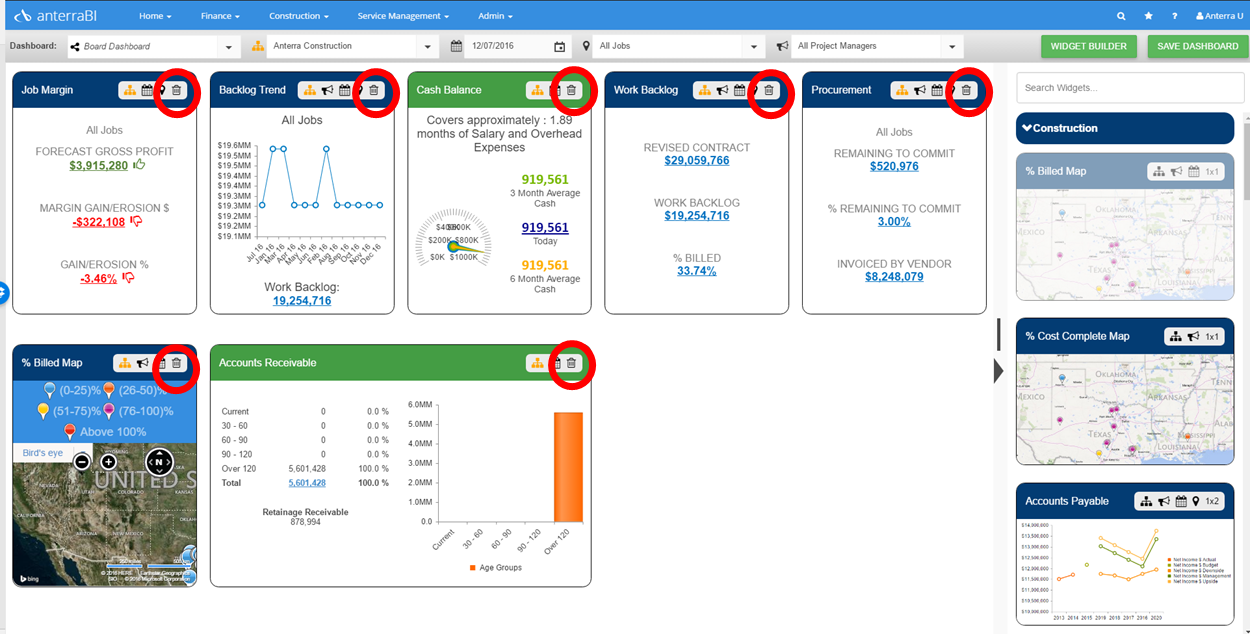Select the Accounts Payable chart thumbnail
The width and height of the screenshot is (1250, 634).
(x=1125, y=570)
